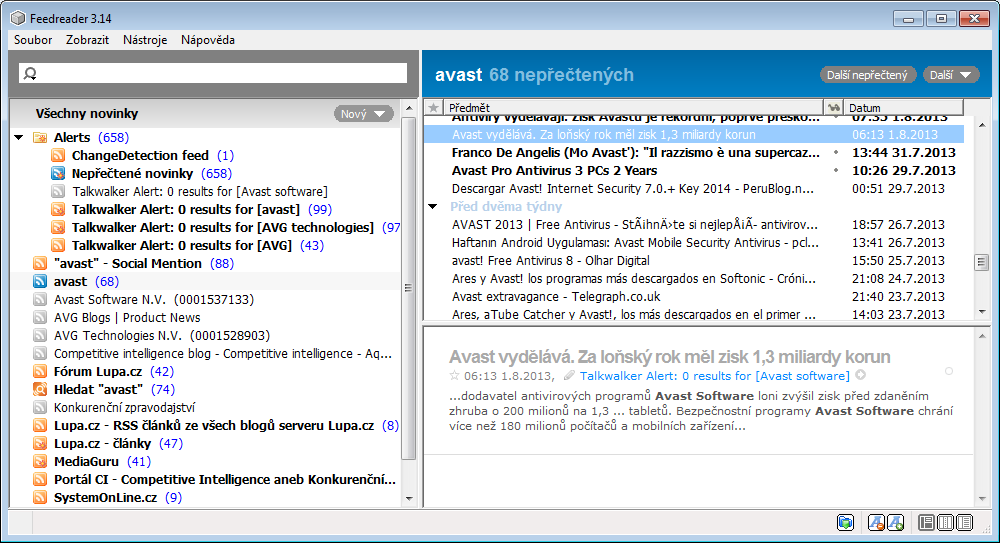Click the star column header icon
The height and width of the screenshot is (543, 1000).
point(433,107)
